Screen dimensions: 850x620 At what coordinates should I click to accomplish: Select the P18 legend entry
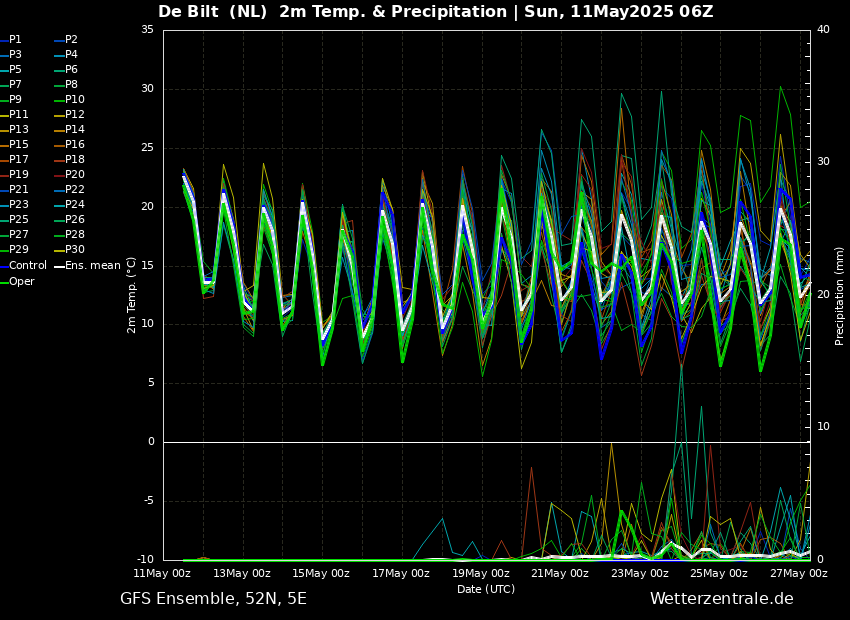pos(75,159)
